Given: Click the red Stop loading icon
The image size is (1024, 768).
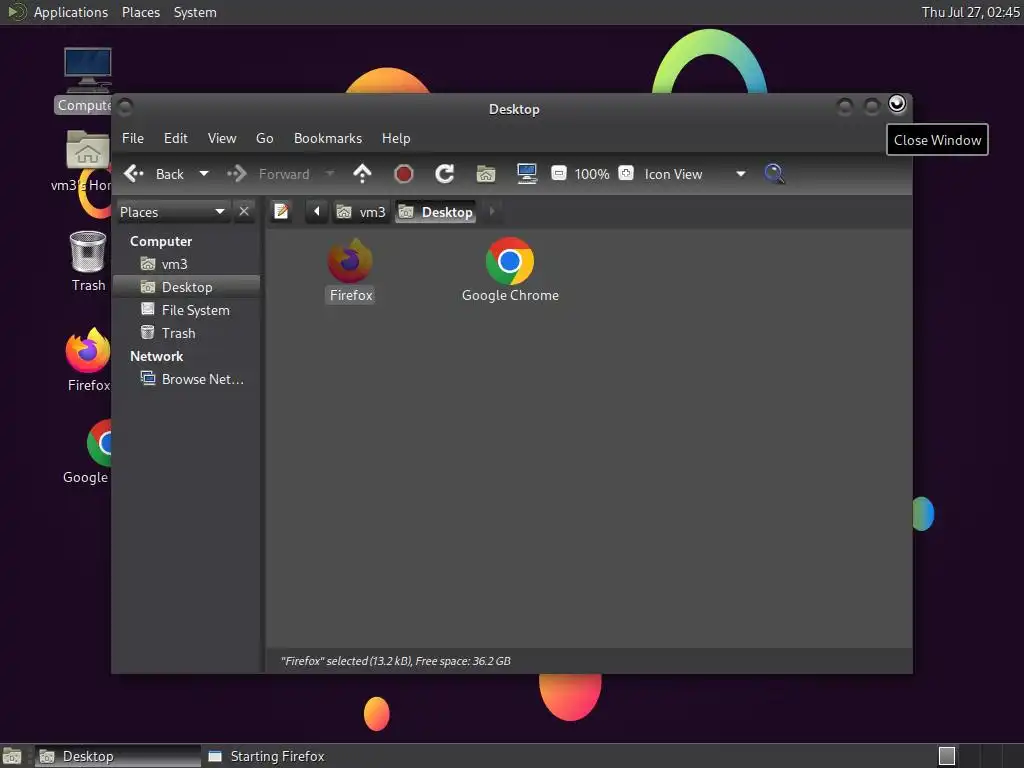Looking at the screenshot, I should tap(404, 174).
